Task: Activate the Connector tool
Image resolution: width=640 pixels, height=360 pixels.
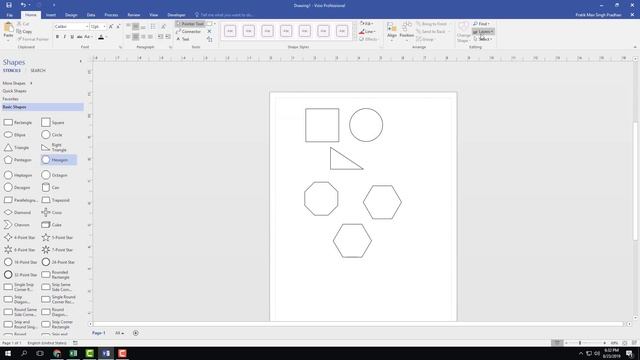Action: (x=188, y=31)
